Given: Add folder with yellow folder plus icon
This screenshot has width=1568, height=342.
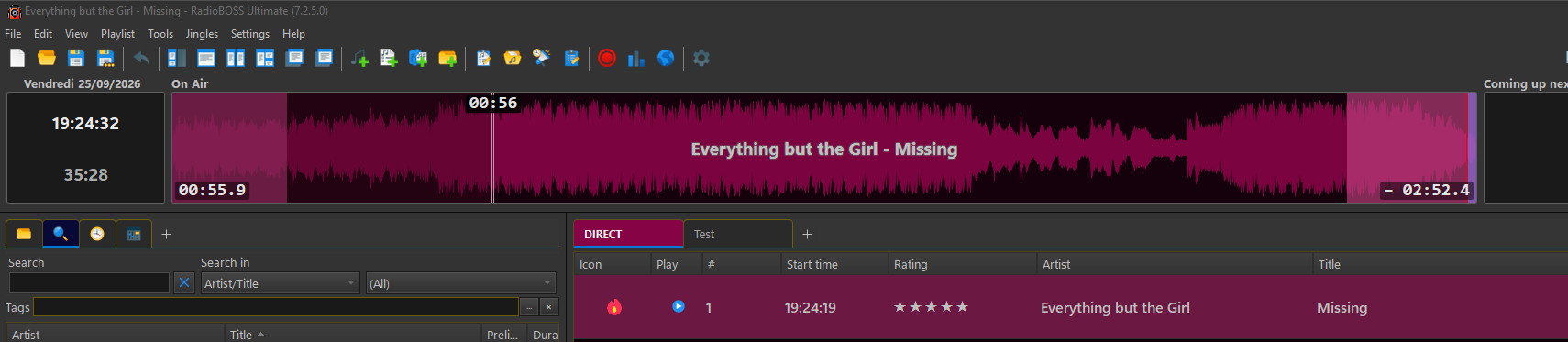Looking at the screenshot, I should pyautogui.click(x=447, y=58).
